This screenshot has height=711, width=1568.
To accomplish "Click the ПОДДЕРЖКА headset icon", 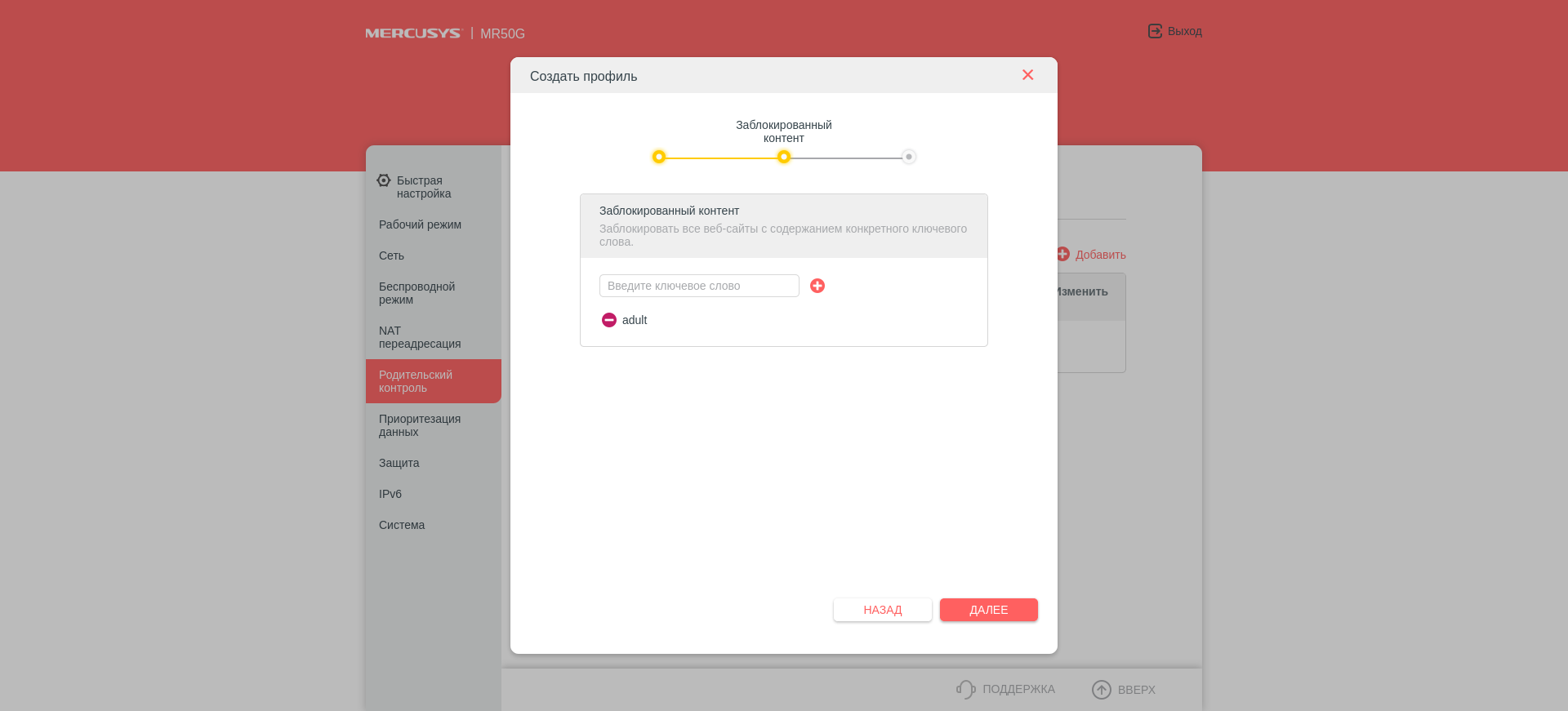I will pos(965,690).
